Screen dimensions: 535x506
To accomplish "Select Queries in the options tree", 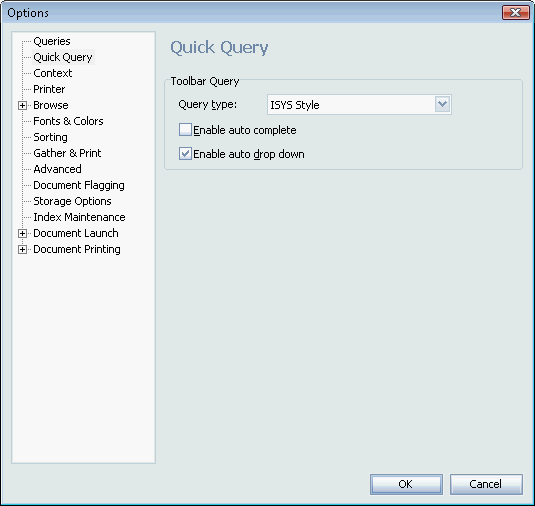I will pos(52,41).
